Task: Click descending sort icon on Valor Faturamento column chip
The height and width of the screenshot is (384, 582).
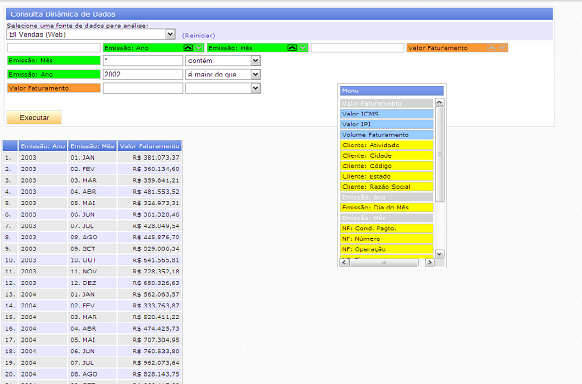Action: (502, 48)
